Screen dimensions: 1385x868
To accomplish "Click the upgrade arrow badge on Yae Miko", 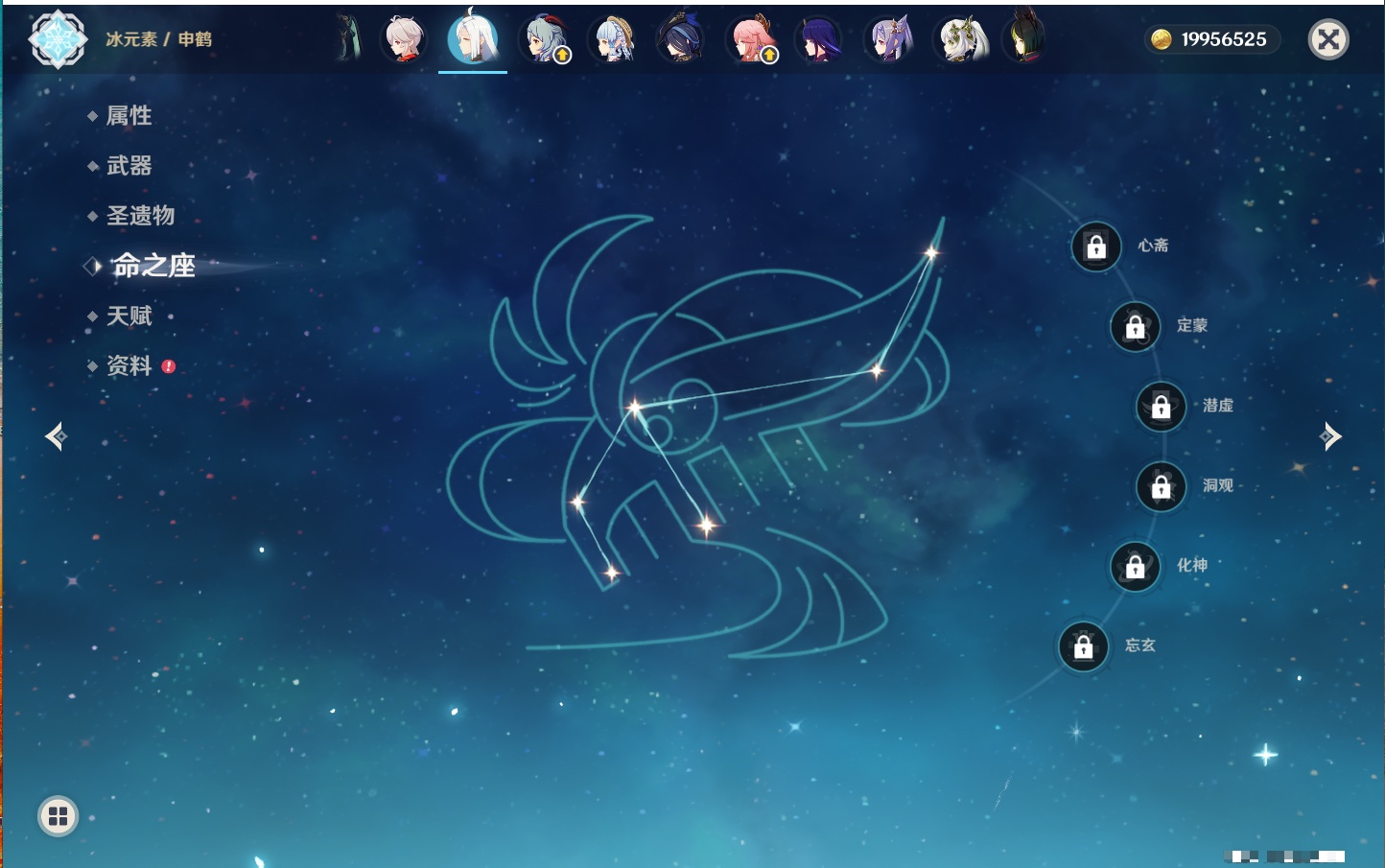I will tap(769, 56).
